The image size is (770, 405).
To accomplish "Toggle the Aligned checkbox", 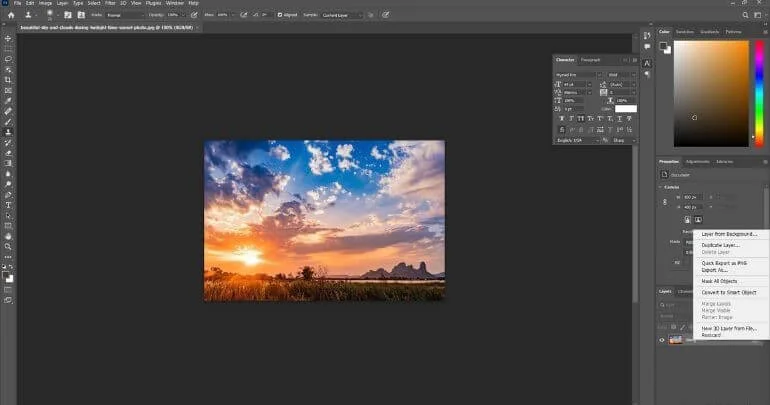I will 279,15.
